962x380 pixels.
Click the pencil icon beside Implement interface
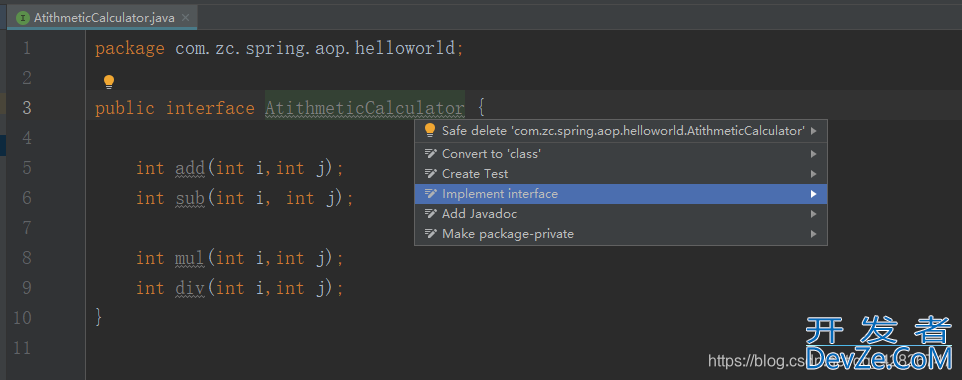pyautogui.click(x=431, y=194)
